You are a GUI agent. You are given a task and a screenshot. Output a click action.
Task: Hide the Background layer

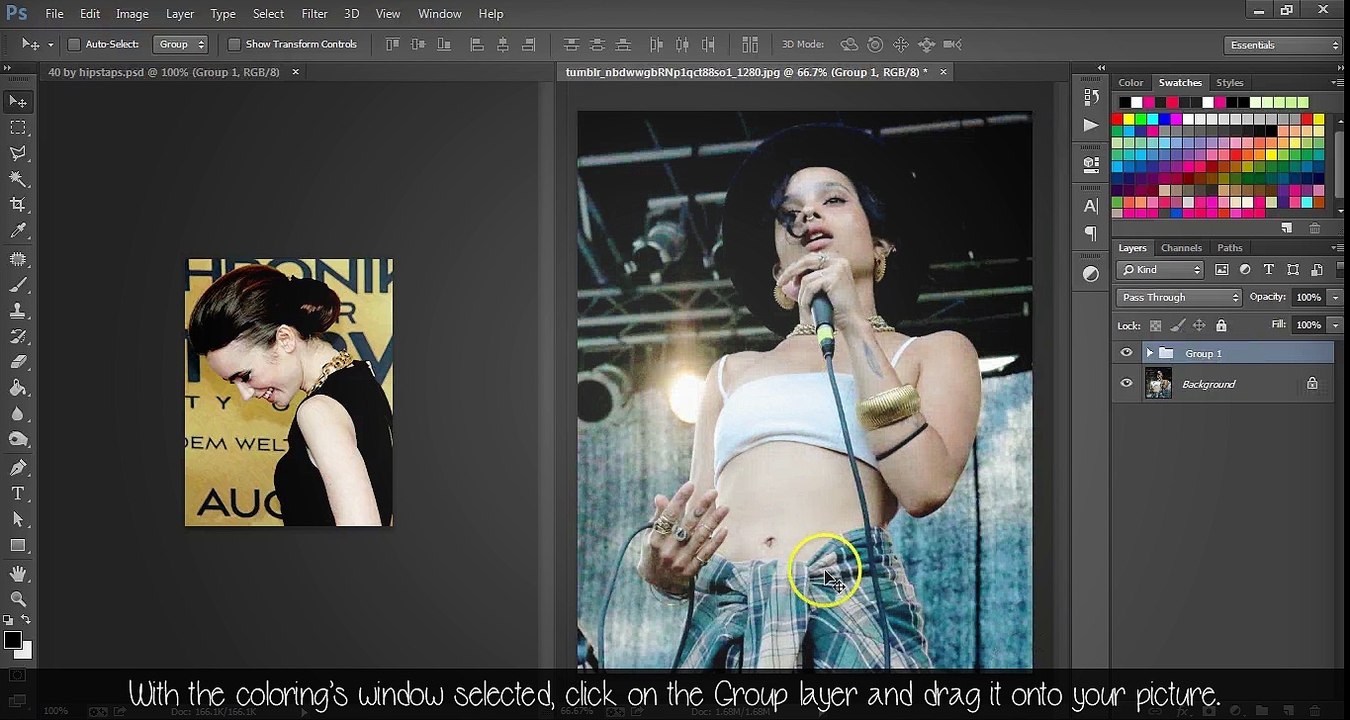click(x=1127, y=384)
